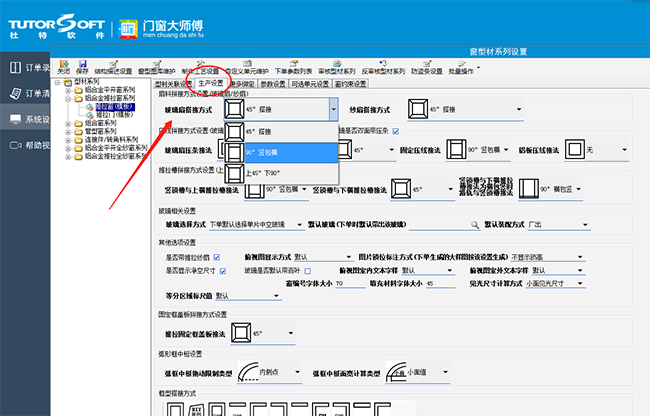Click the 系统设 monitor icon in sidebar
The width and height of the screenshot is (650, 416).
(x=15, y=119)
